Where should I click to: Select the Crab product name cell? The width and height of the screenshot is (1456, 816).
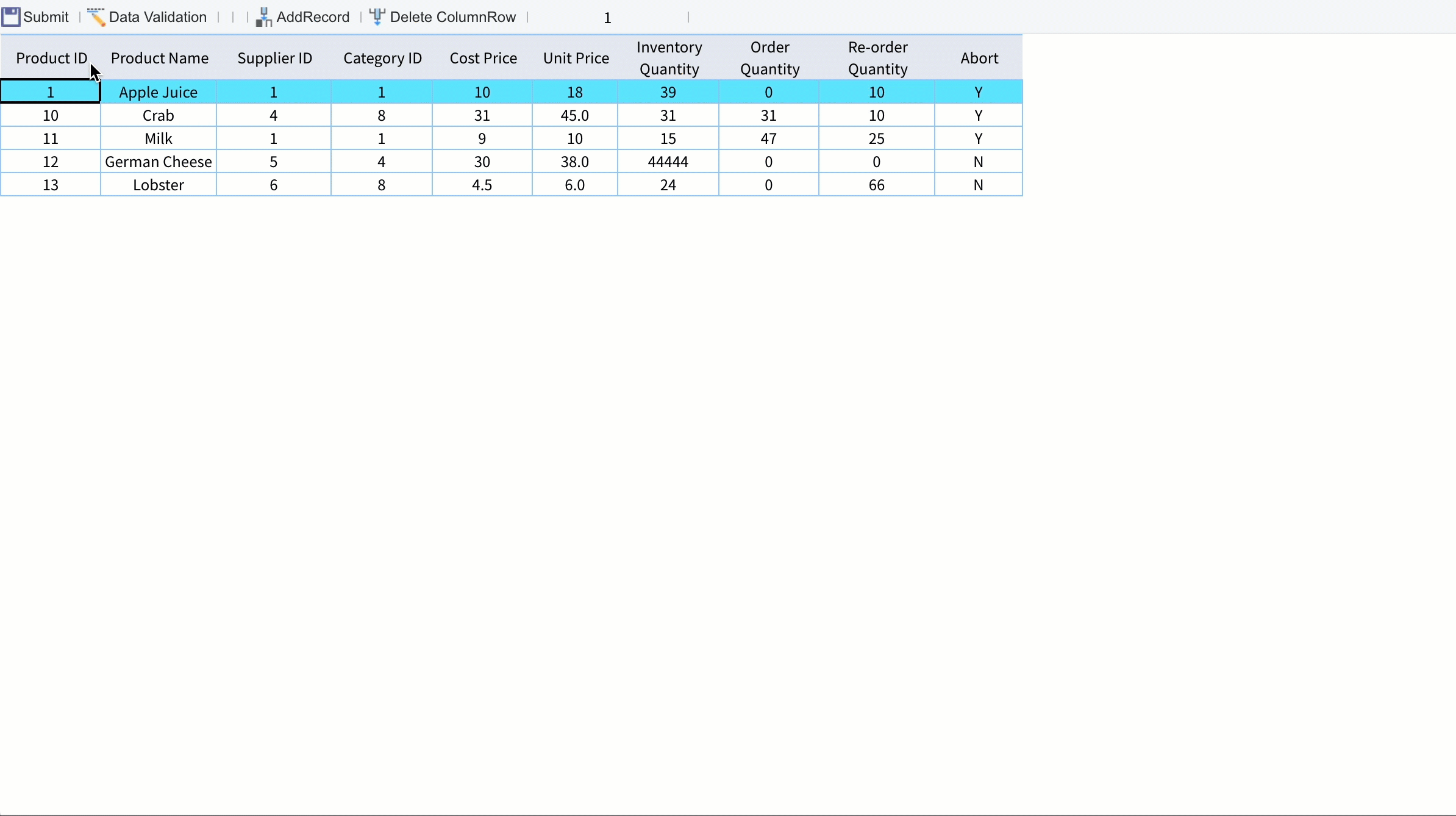[x=159, y=115]
